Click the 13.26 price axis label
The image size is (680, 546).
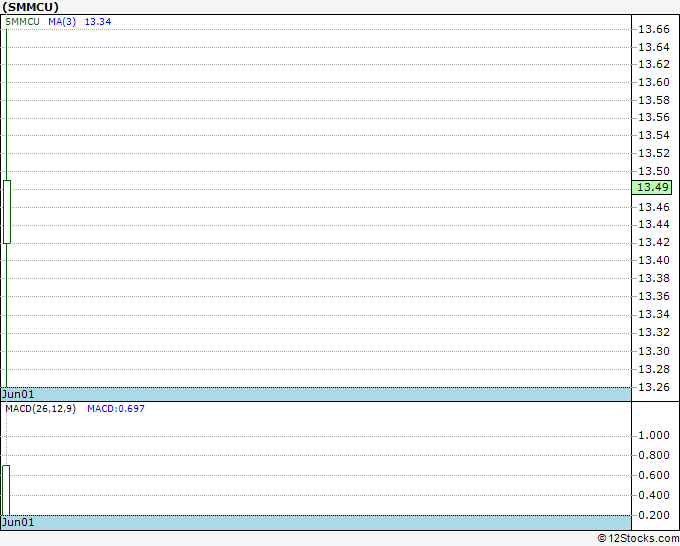pyautogui.click(x=654, y=387)
